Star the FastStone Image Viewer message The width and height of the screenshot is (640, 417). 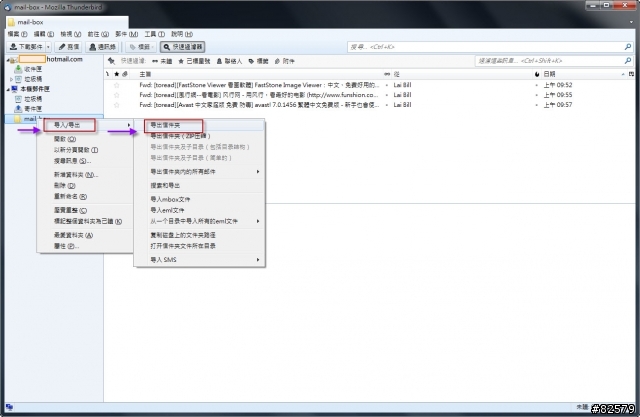coord(117,85)
